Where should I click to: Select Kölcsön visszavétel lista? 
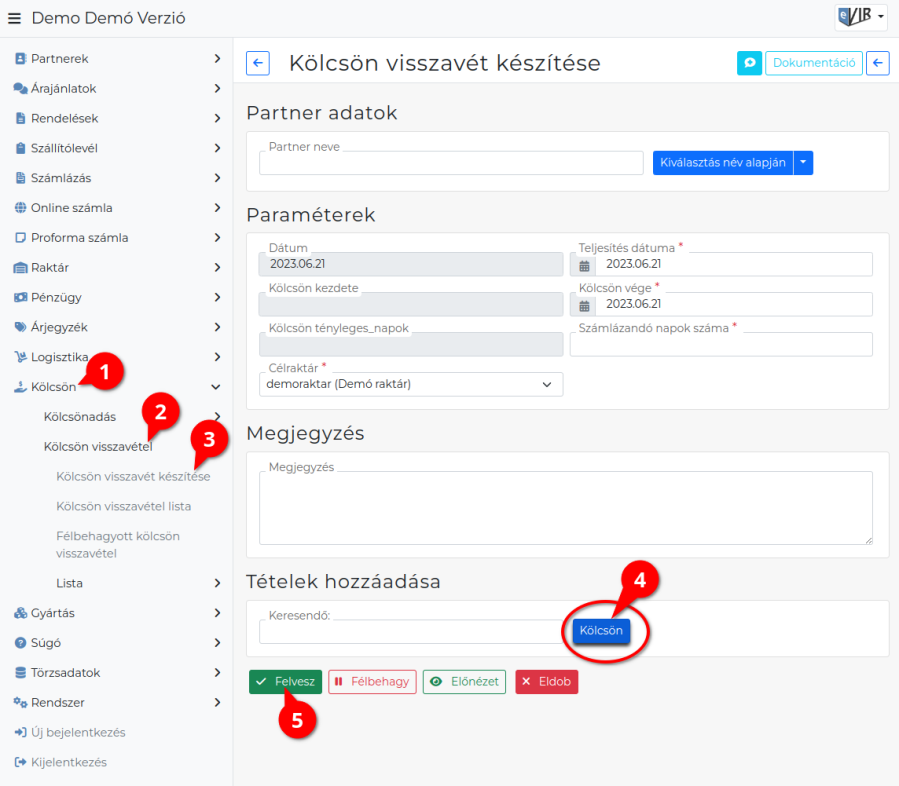click(123, 506)
